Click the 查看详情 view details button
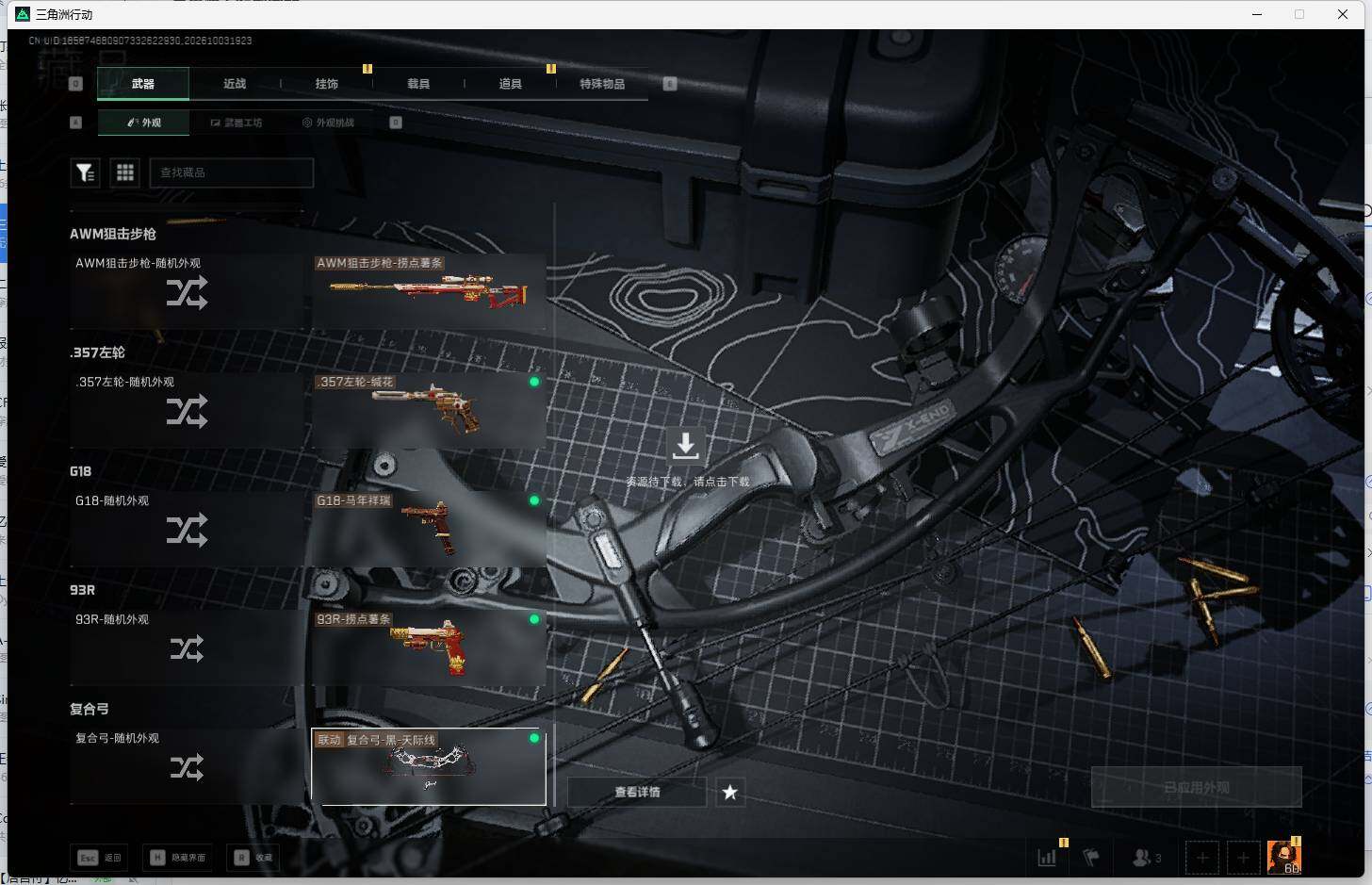 (637, 793)
